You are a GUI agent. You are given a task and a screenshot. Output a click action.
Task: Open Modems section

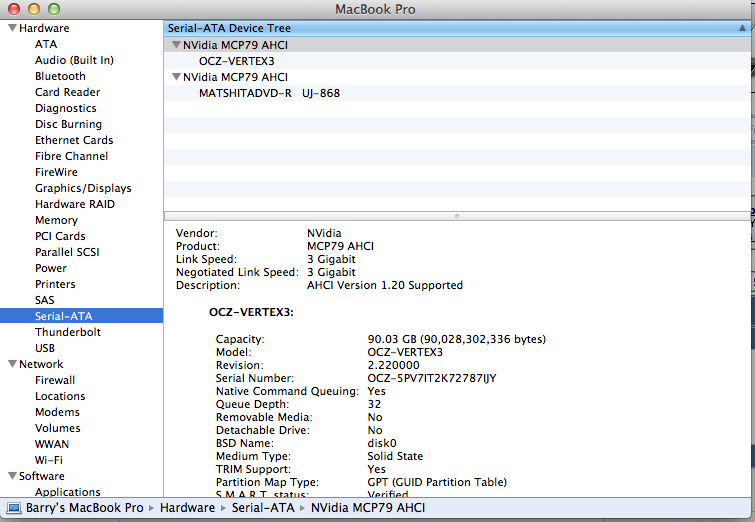[x=57, y=412]
